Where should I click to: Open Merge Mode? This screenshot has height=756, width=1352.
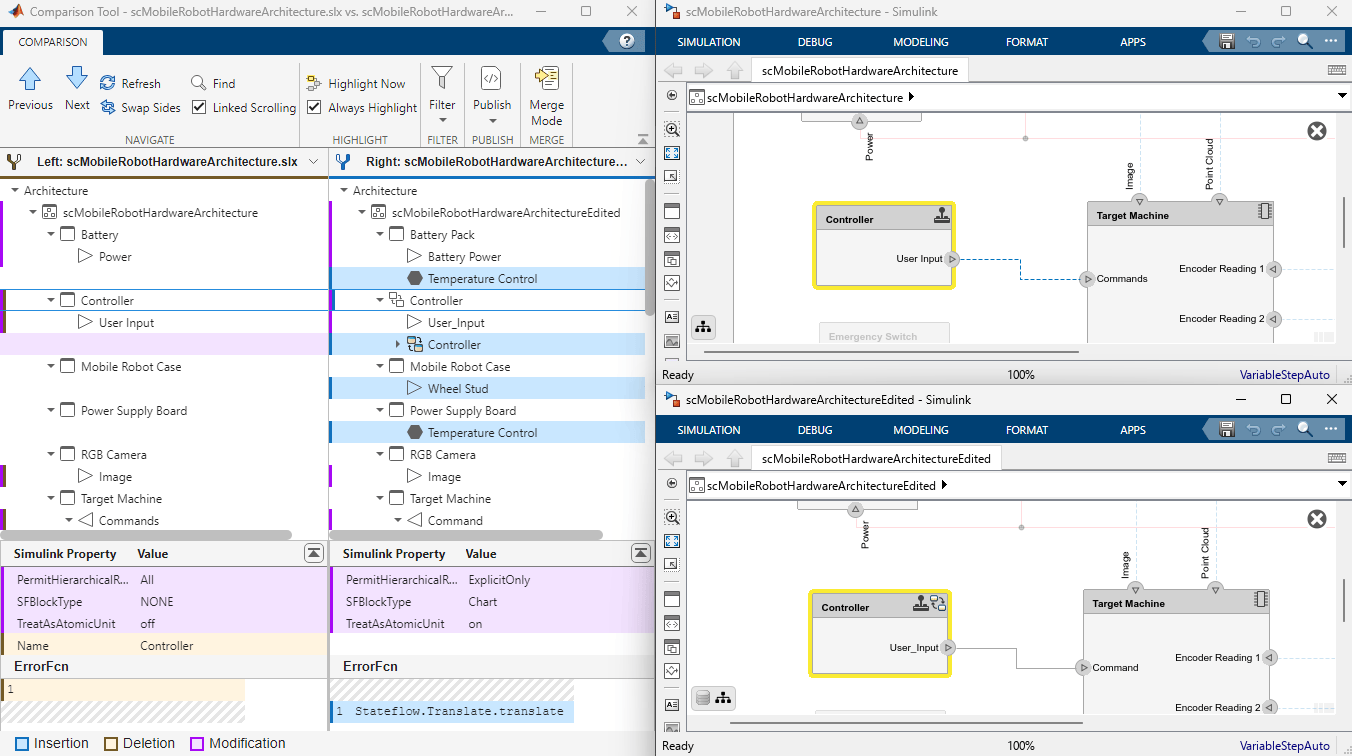tap(546, 95)
